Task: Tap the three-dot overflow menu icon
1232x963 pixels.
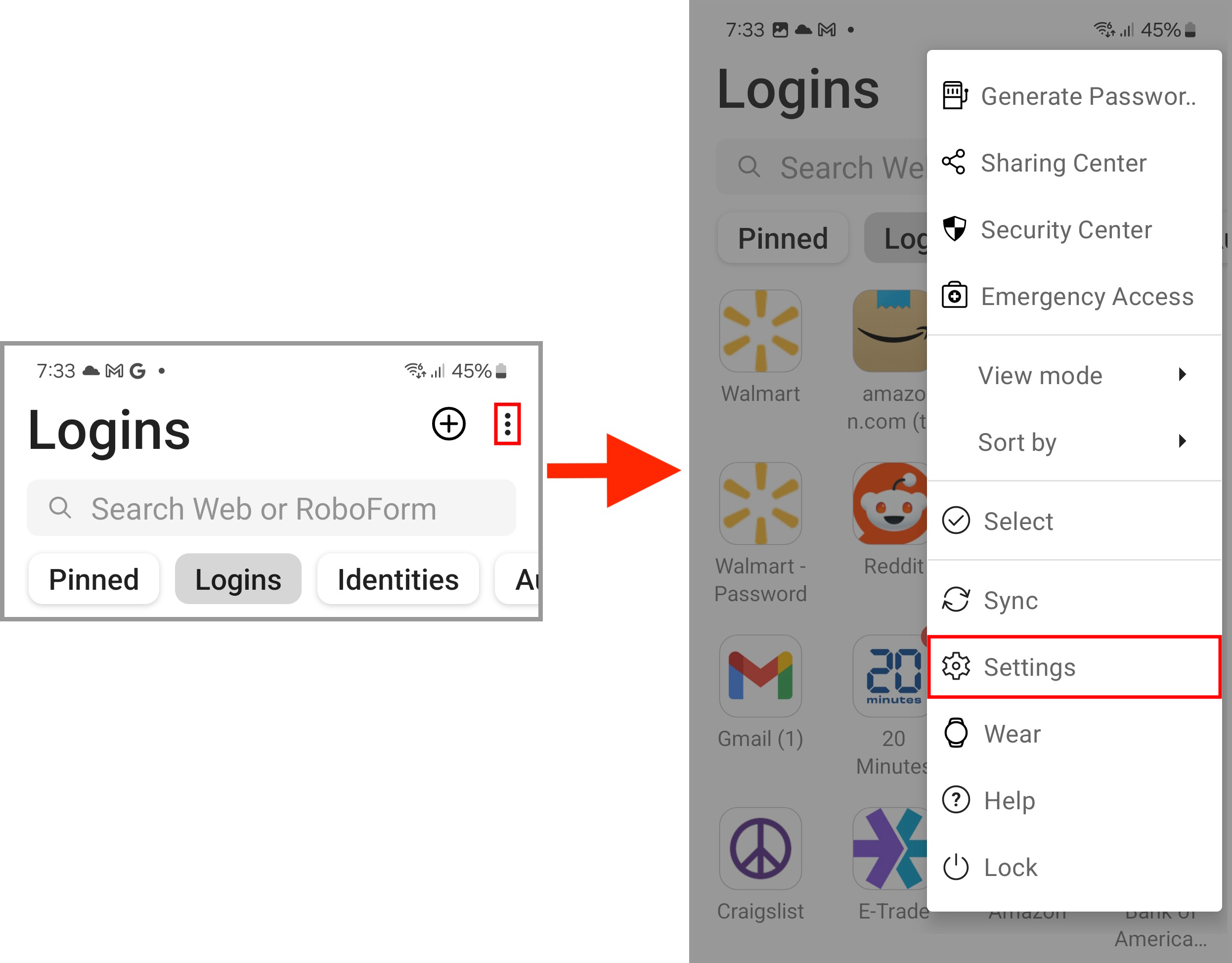Action: [507, 424]
